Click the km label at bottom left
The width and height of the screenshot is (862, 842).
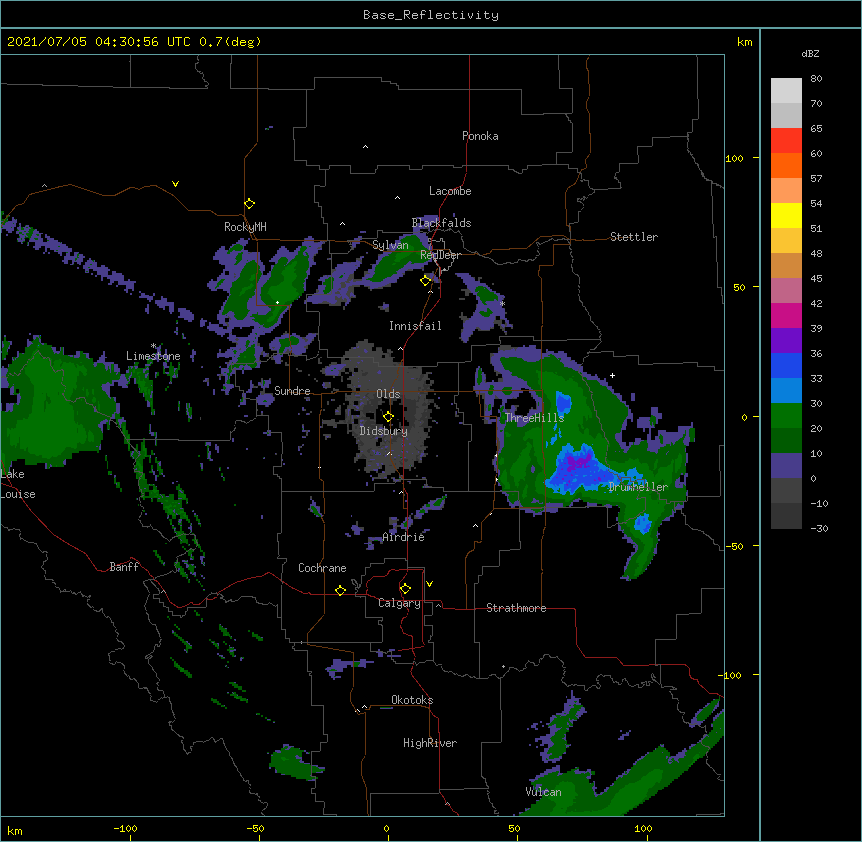pos(14,830)
